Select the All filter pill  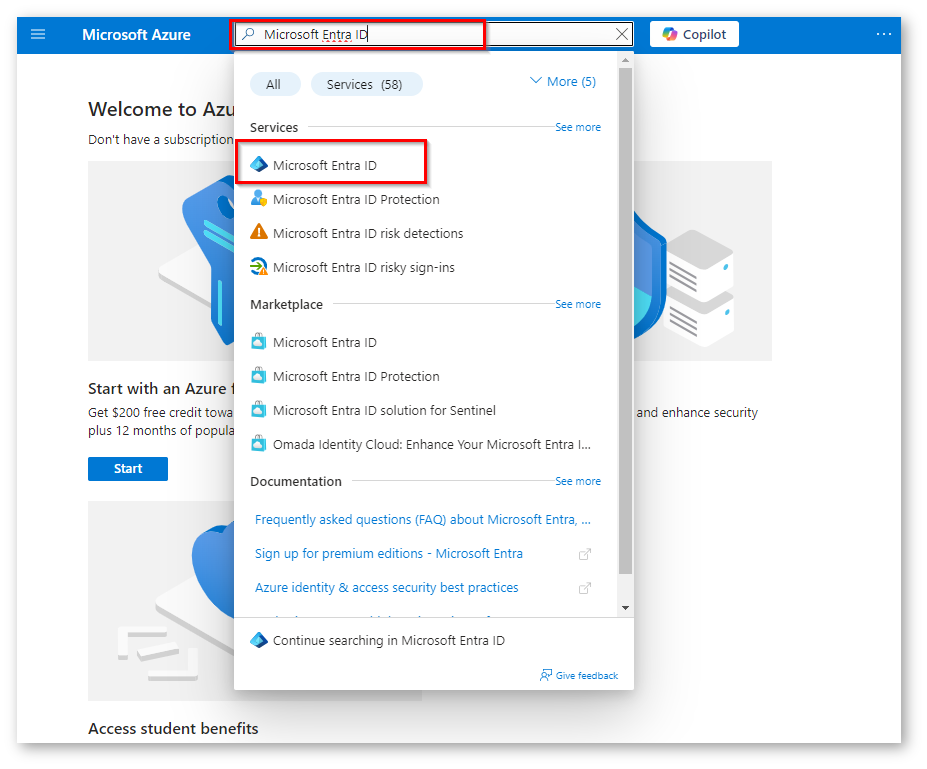(273, 85)
